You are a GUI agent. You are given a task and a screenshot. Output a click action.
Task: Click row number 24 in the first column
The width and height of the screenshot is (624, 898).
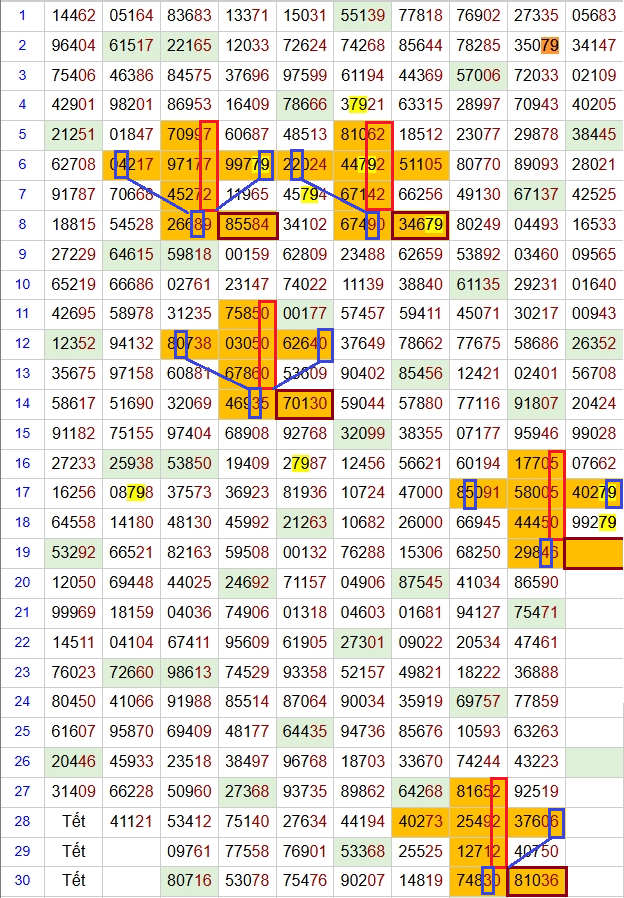[x=22, y=702]
